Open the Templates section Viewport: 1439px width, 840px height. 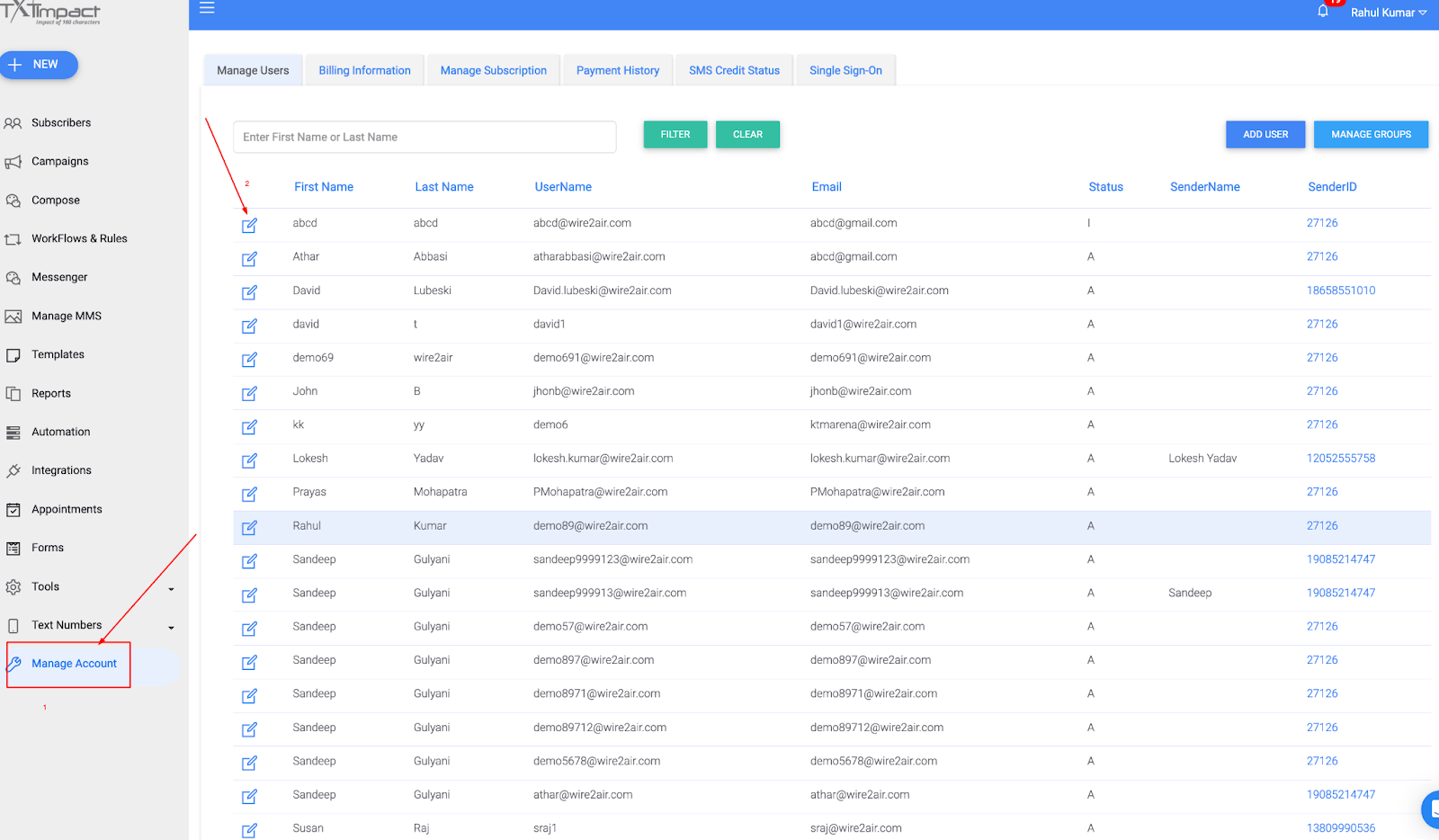(59, 354)
